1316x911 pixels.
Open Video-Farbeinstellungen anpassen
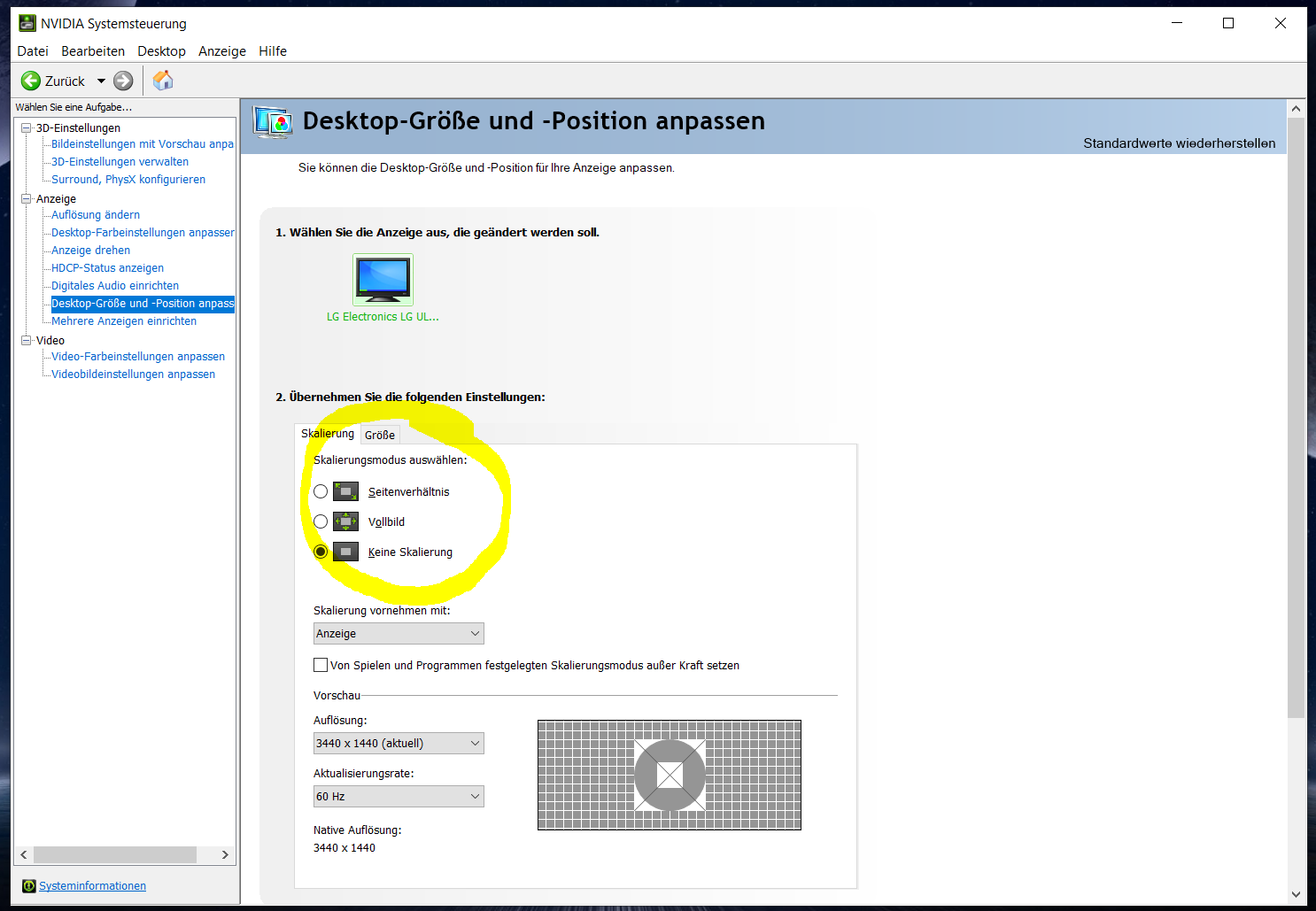tap(138, 357)
